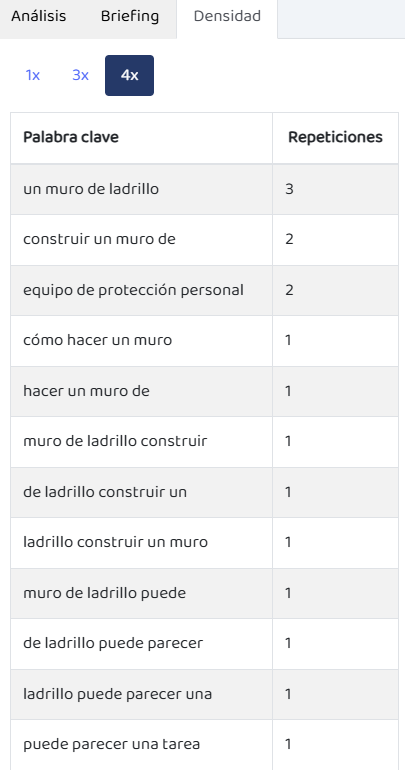Select the 'cómo hacer un muro' row
The height and width of the screenshot is (770, 405).
[204, 341]
